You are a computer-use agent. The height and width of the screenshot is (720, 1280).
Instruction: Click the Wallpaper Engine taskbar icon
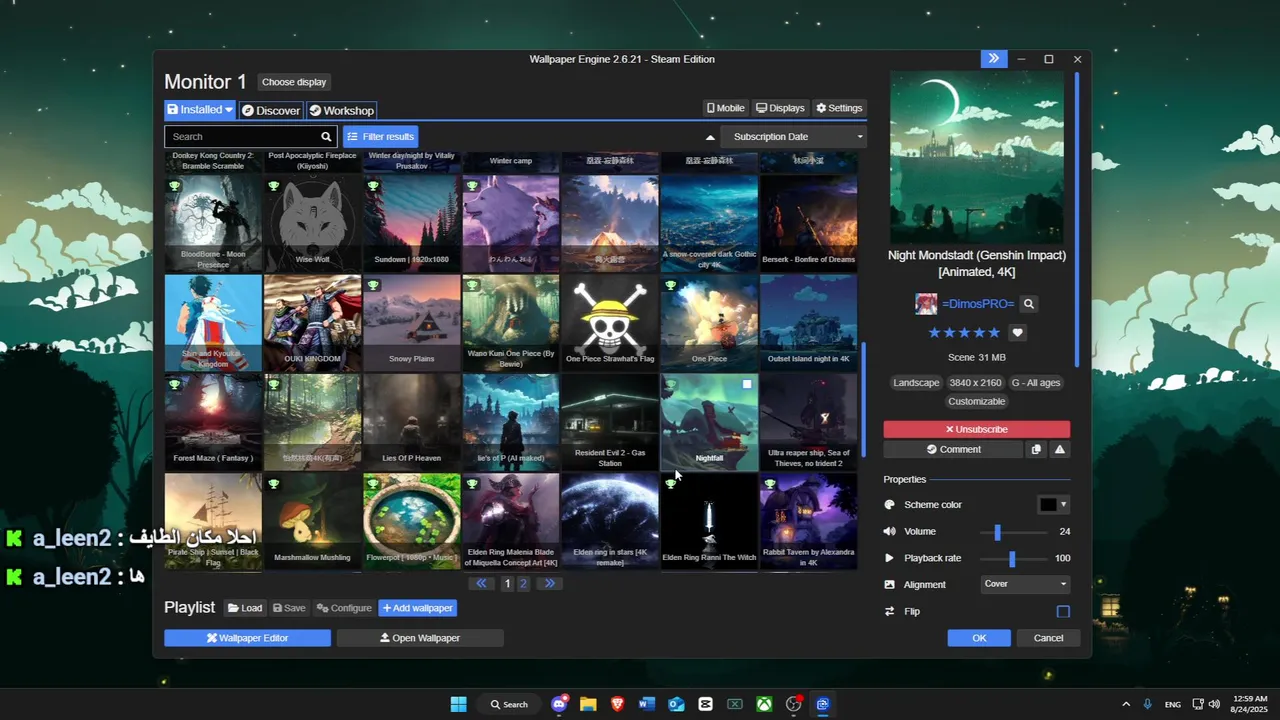tap(822, 704)
